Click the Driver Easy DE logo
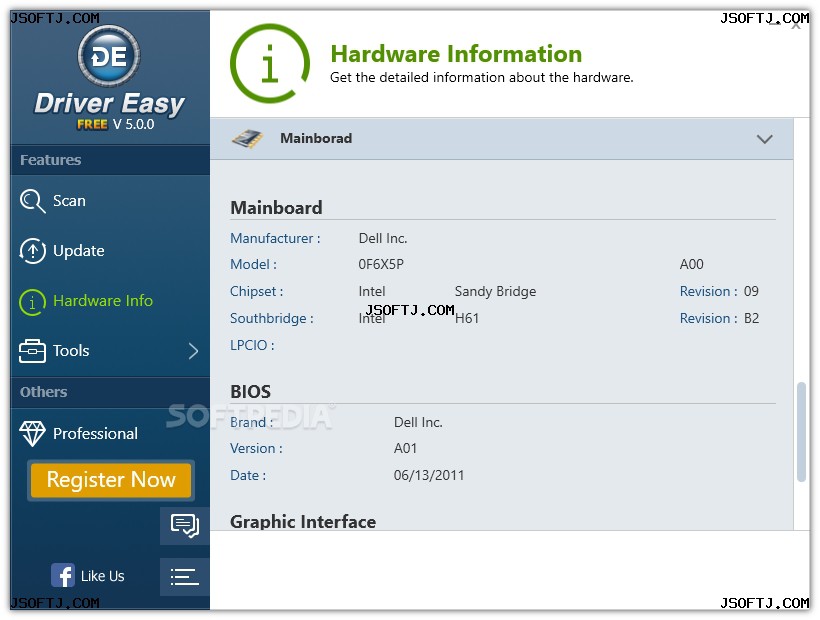820x620 pixels. tap(109, 56)
